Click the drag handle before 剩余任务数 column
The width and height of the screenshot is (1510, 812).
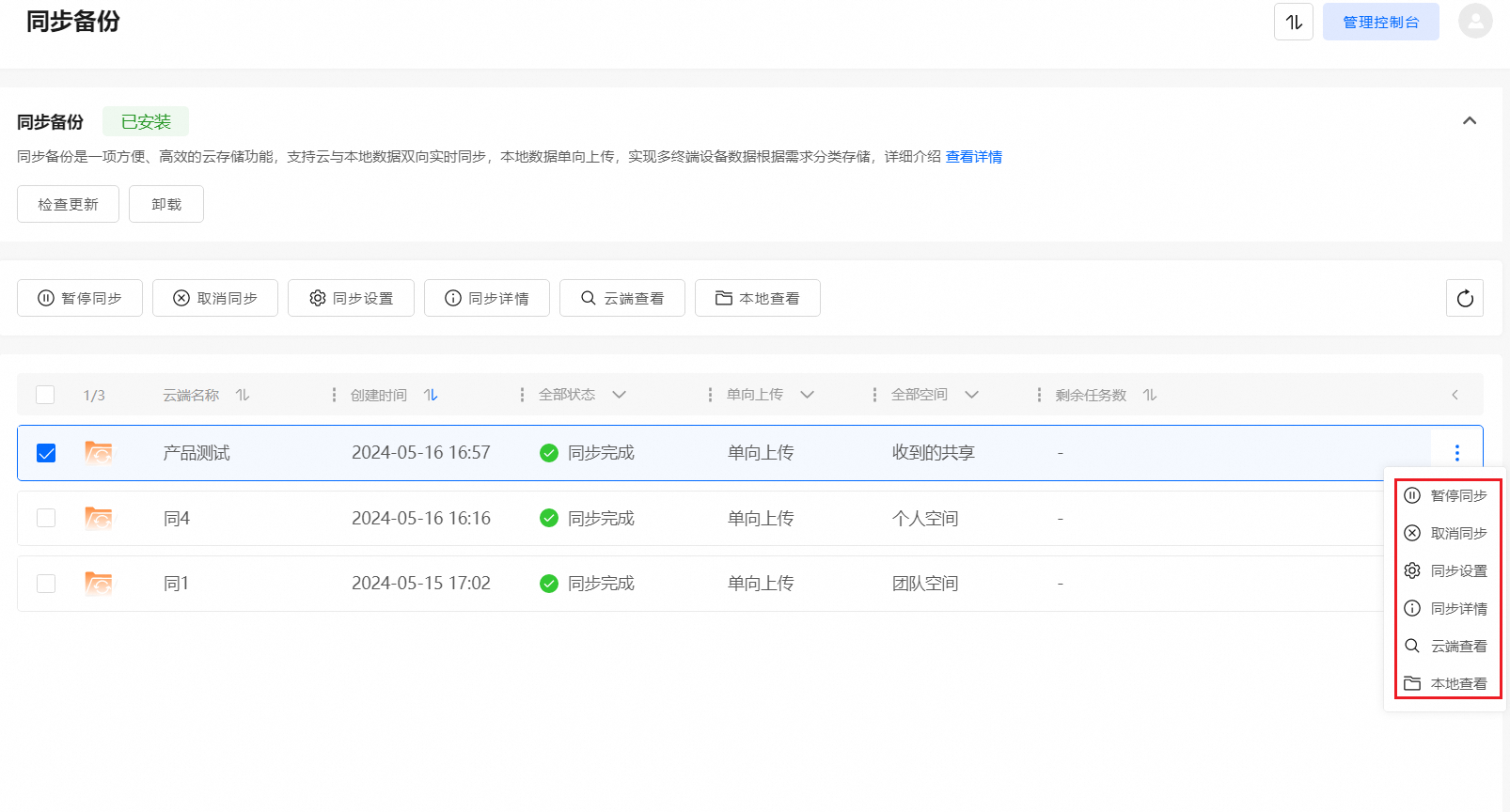[1039, 395]
